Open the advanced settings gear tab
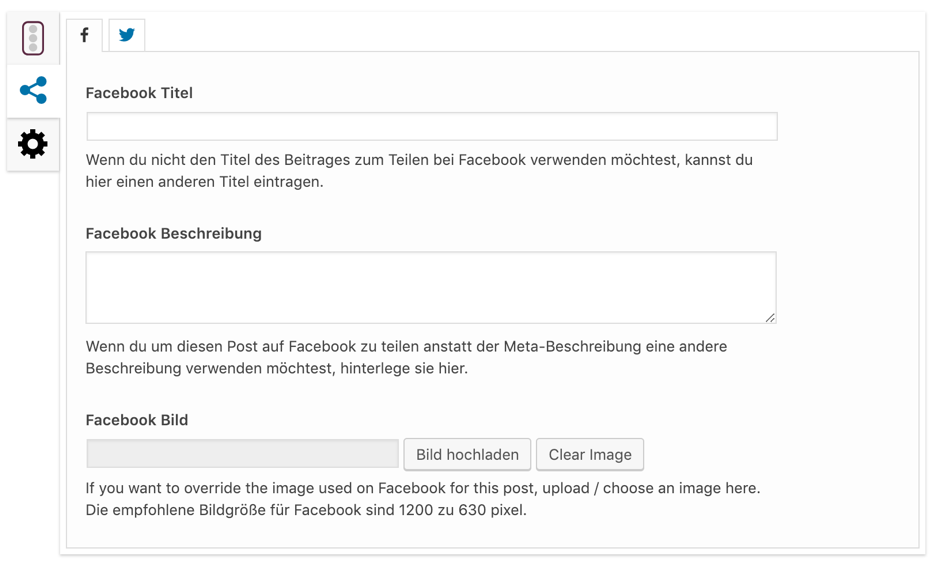943x564 pixels. pyautogui.click(x=33, y=144)
